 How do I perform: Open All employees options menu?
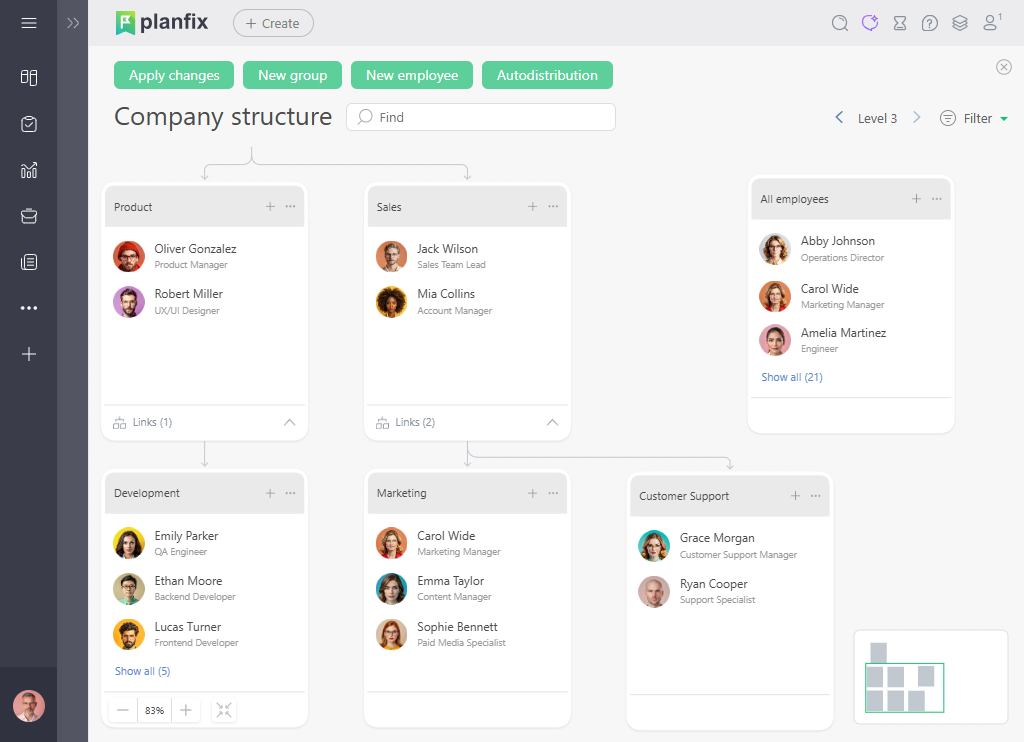[936, 199]
